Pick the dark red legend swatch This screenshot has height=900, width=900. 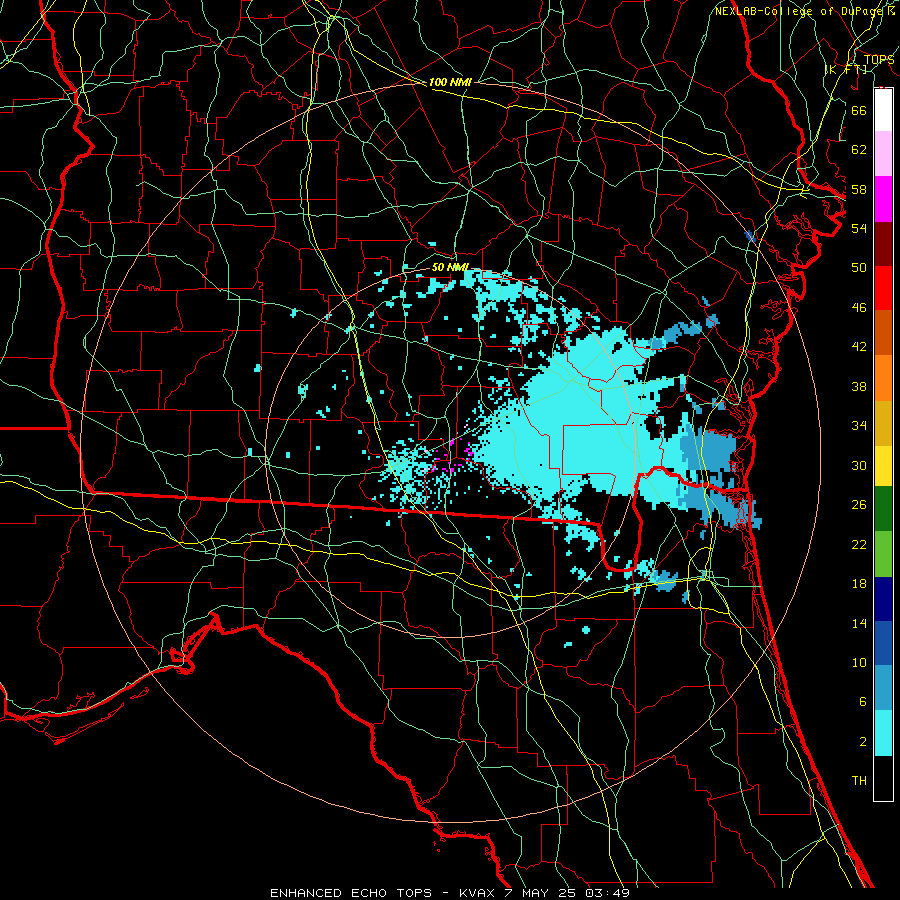pyautogui.click(x=883, y=244)
